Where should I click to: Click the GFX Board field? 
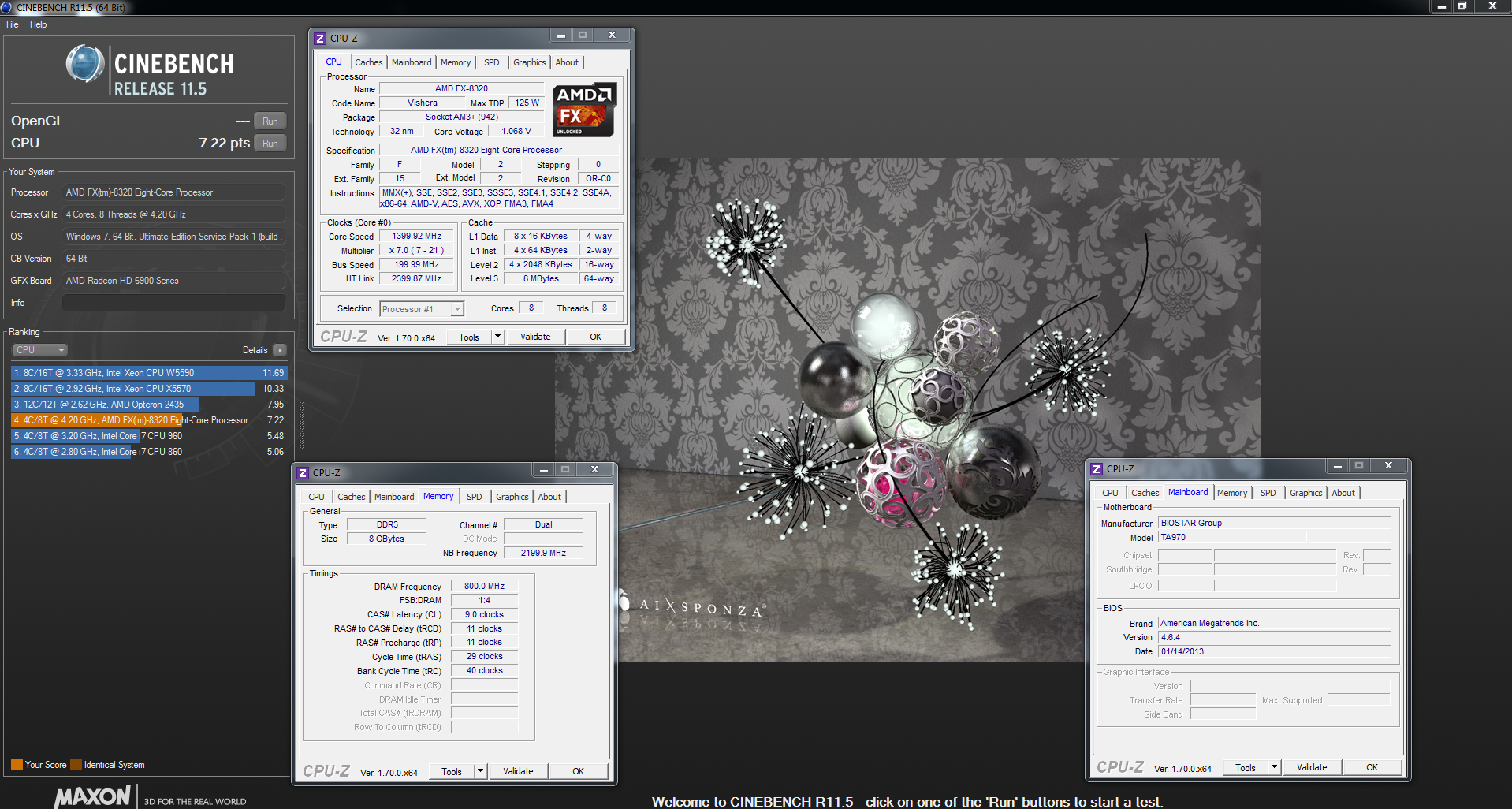174,281
